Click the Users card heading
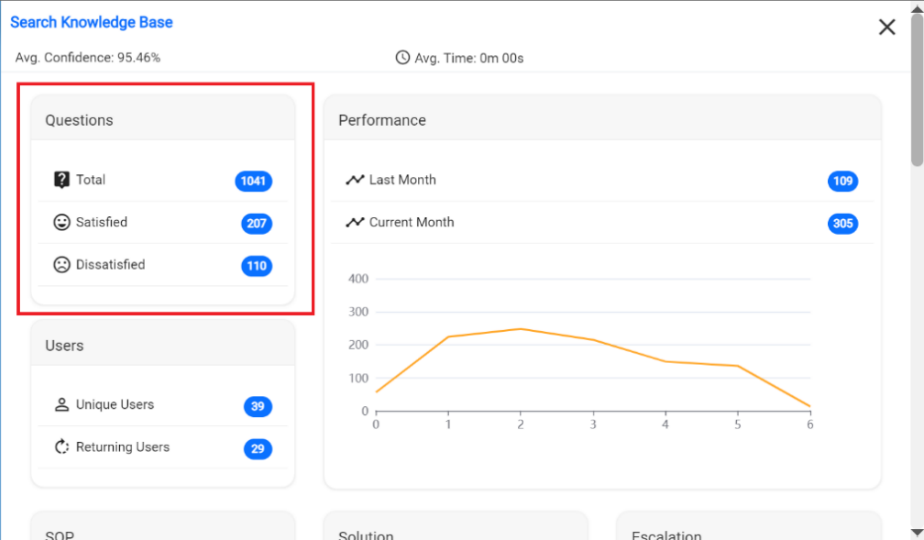 [64, 345]
